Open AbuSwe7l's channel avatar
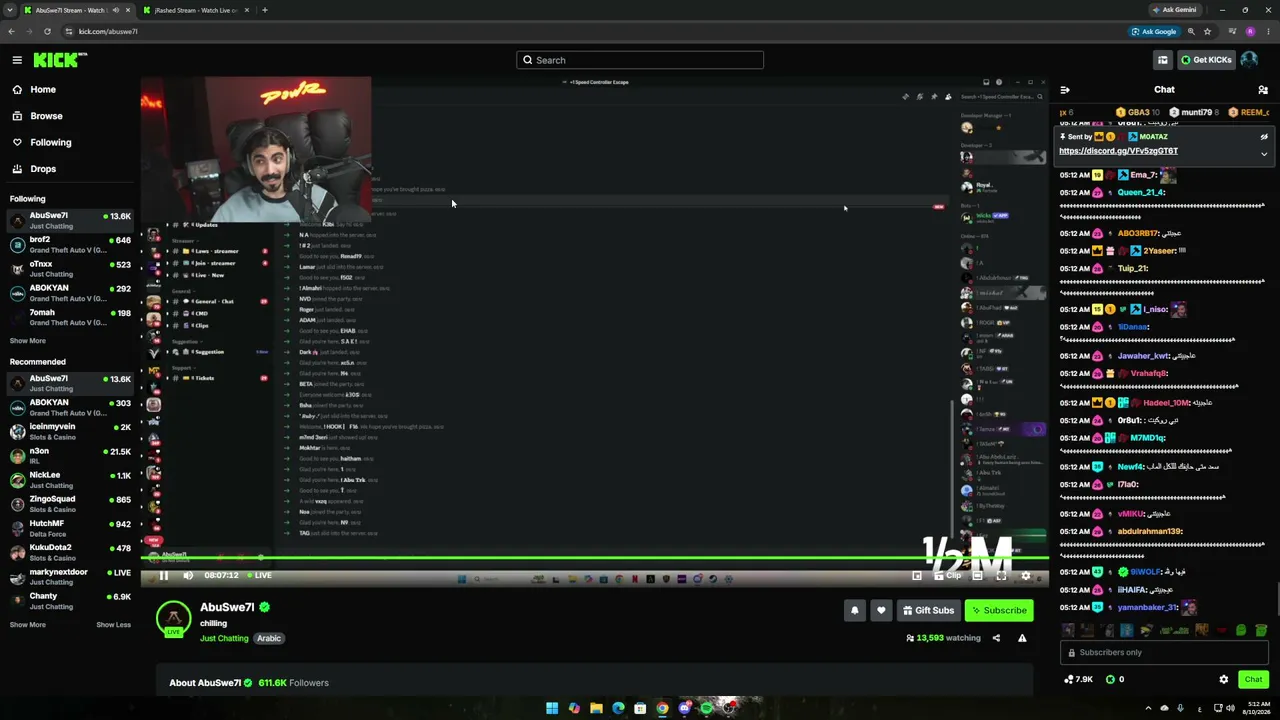1280x720 pixels. (x=173, y=619)
